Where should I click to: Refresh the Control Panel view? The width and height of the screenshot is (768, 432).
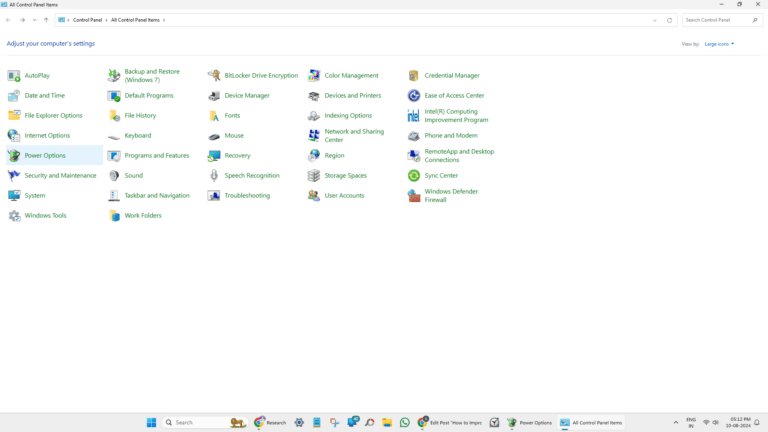(669, 20)
